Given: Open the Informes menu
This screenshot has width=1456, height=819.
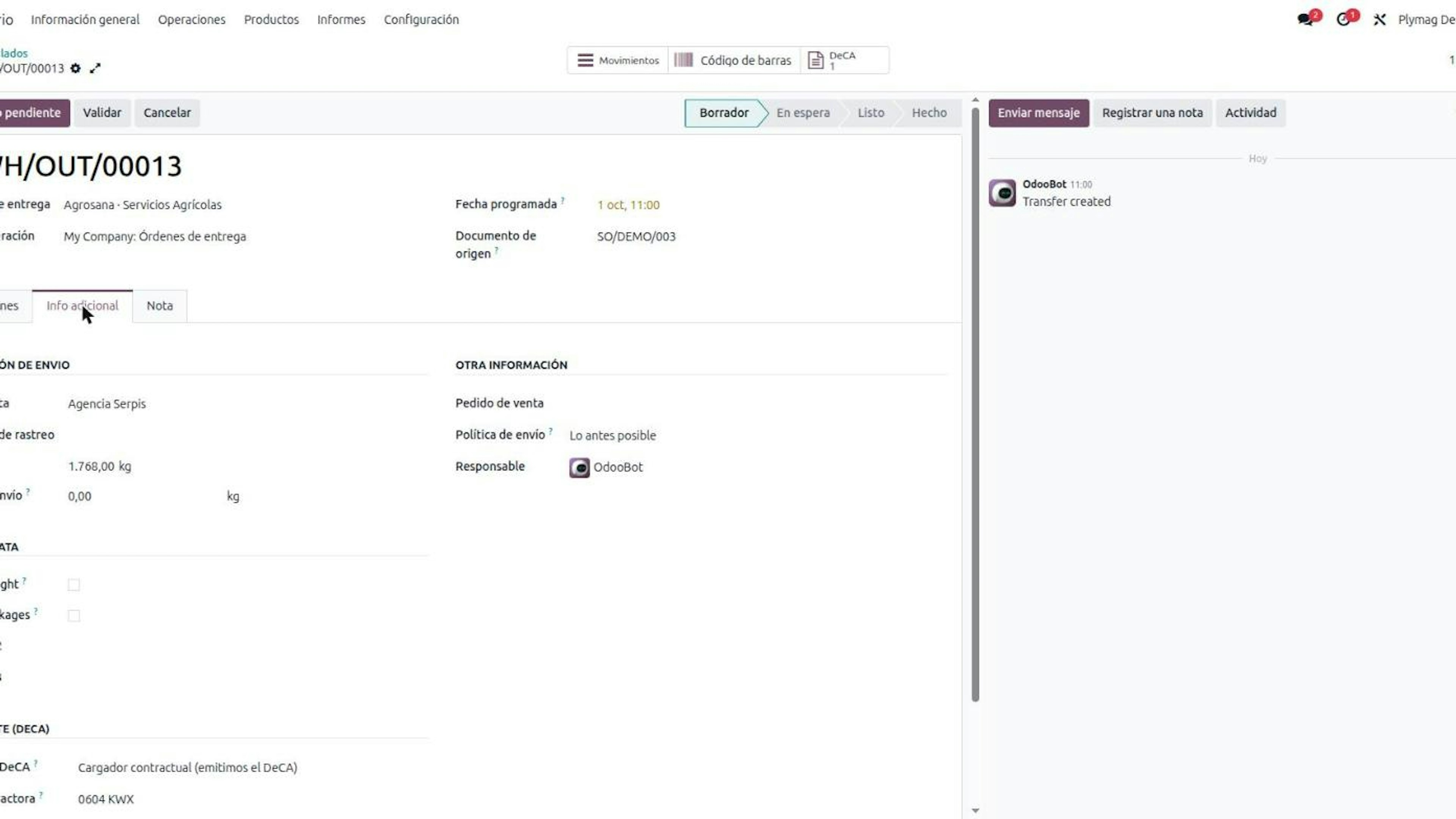Looking at the screenshot, I should click(x=341, y=20).
